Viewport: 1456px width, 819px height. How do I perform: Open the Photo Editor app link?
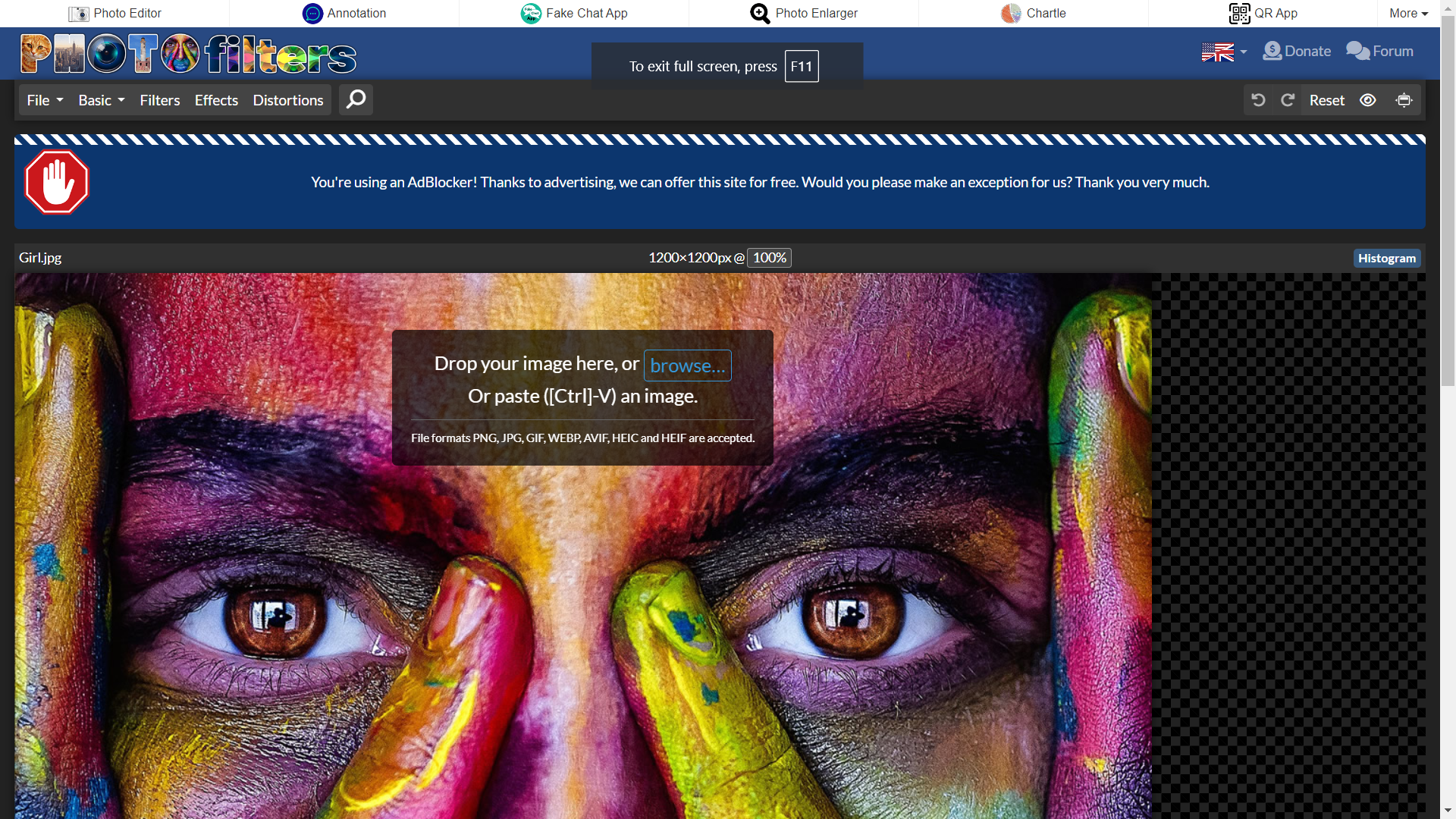(115, 13)
